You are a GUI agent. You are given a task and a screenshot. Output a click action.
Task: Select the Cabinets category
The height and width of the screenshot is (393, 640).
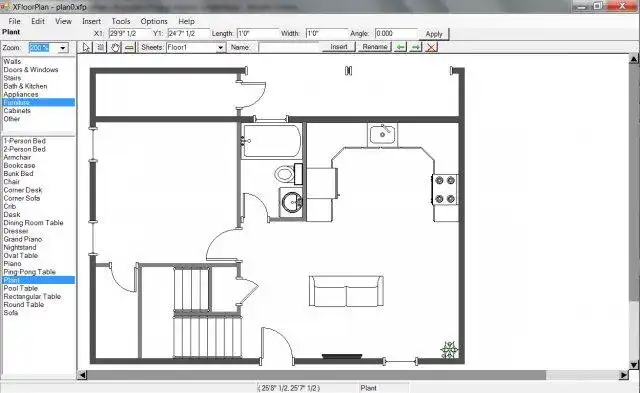pos(17,111)
